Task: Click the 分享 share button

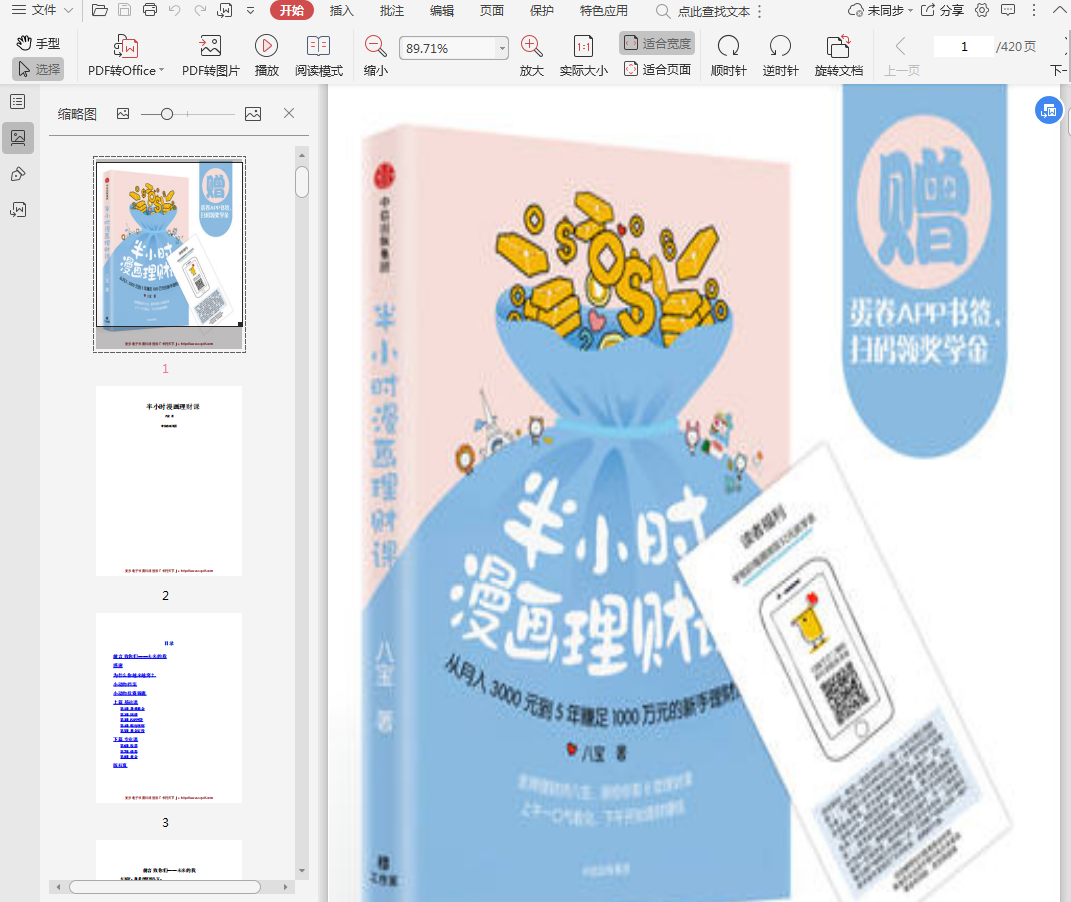Action: [x=943, y=10]
